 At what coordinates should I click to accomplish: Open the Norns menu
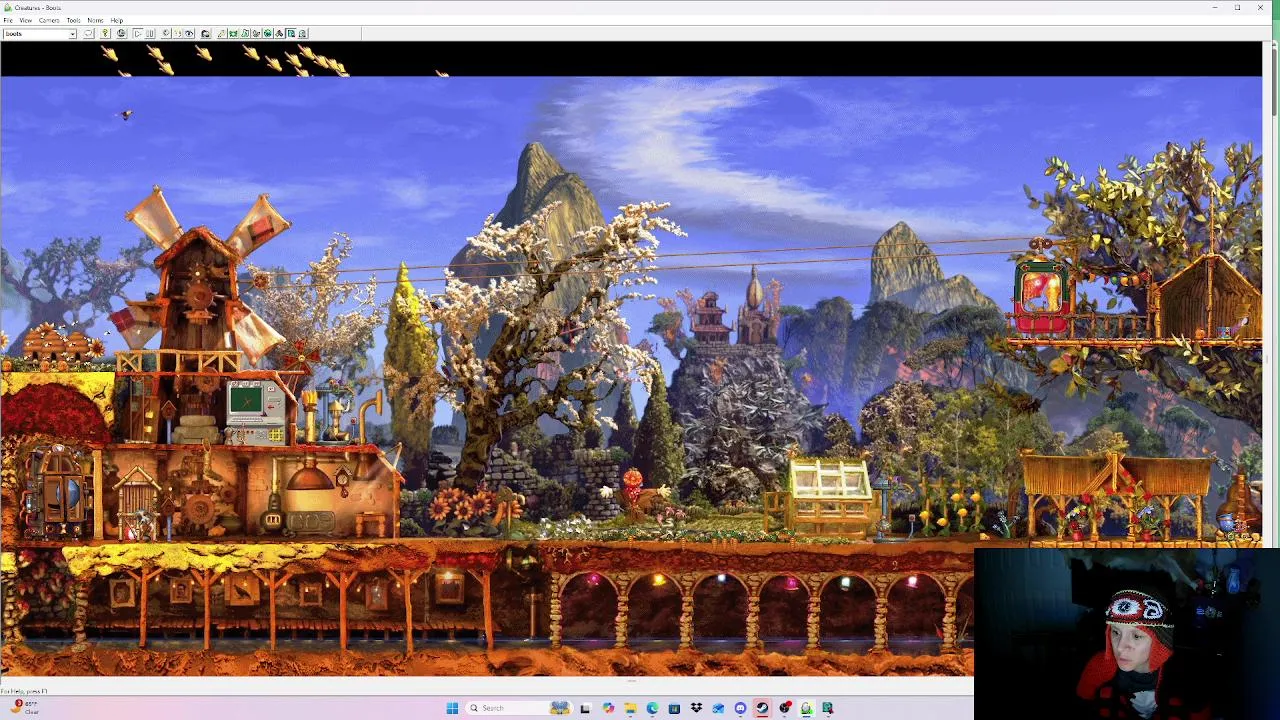click(x=95, y=20)
